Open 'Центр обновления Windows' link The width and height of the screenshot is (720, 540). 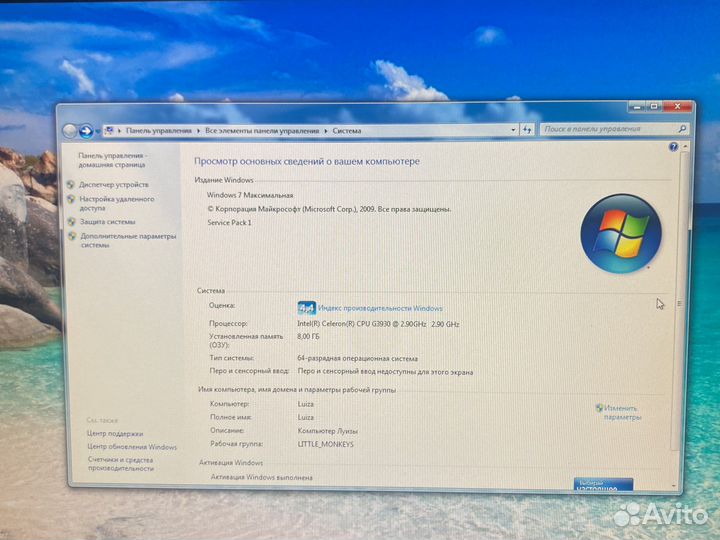coord(132,447)
